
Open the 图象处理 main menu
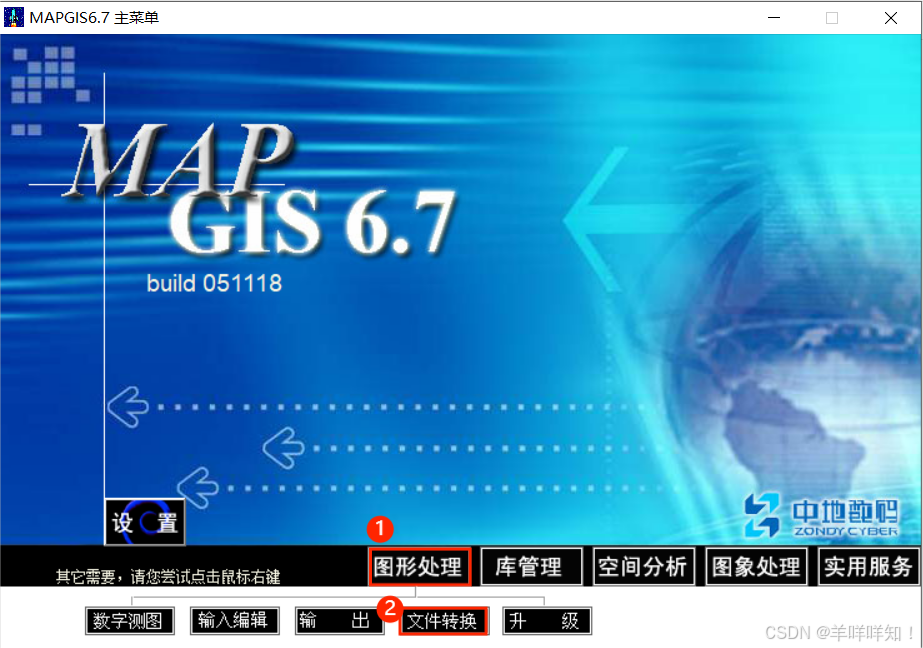pyautogui.click(x=756, y=567)
